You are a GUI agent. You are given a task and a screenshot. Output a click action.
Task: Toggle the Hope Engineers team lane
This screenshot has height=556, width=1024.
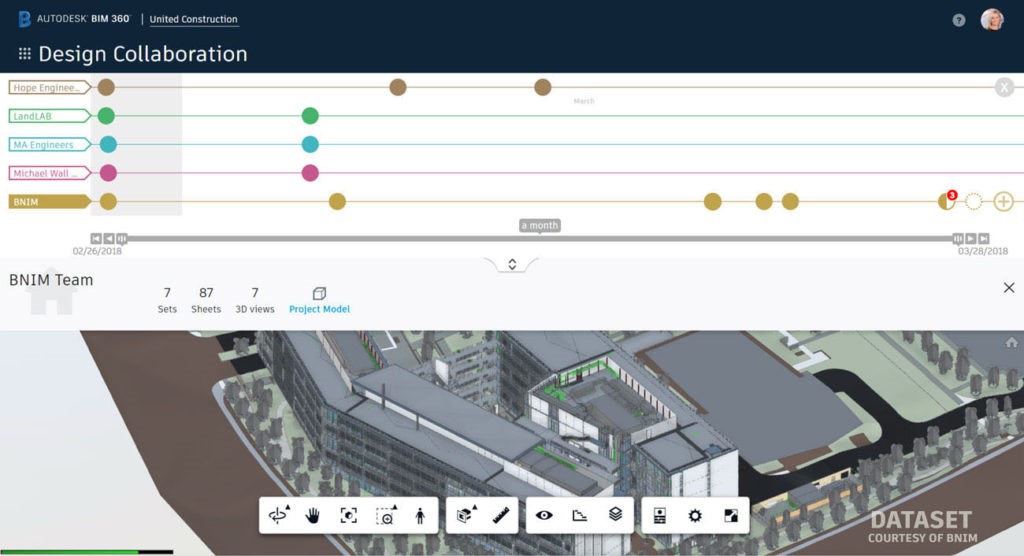point(50,88)
